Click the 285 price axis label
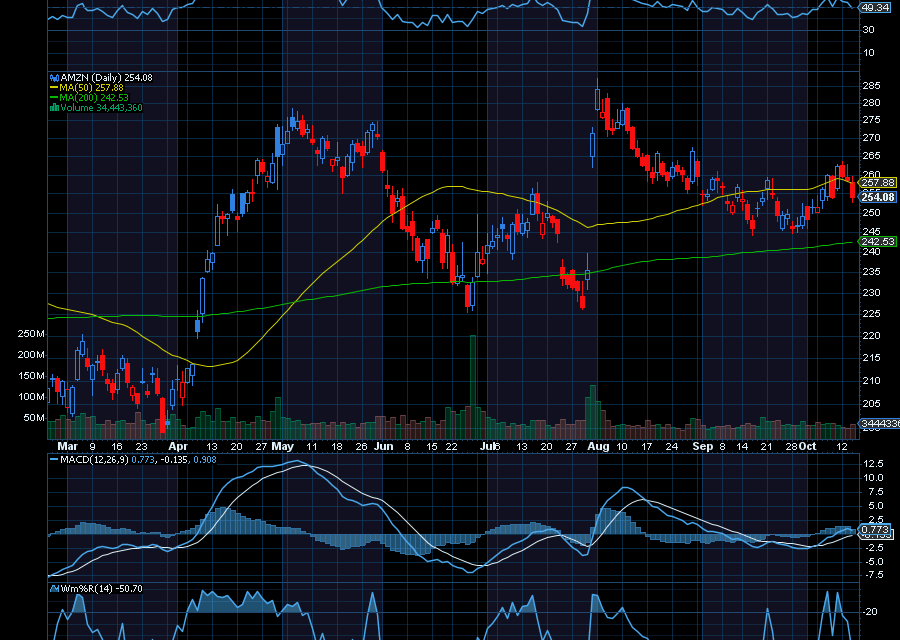900x640 pixels. (x=871, y=86)
